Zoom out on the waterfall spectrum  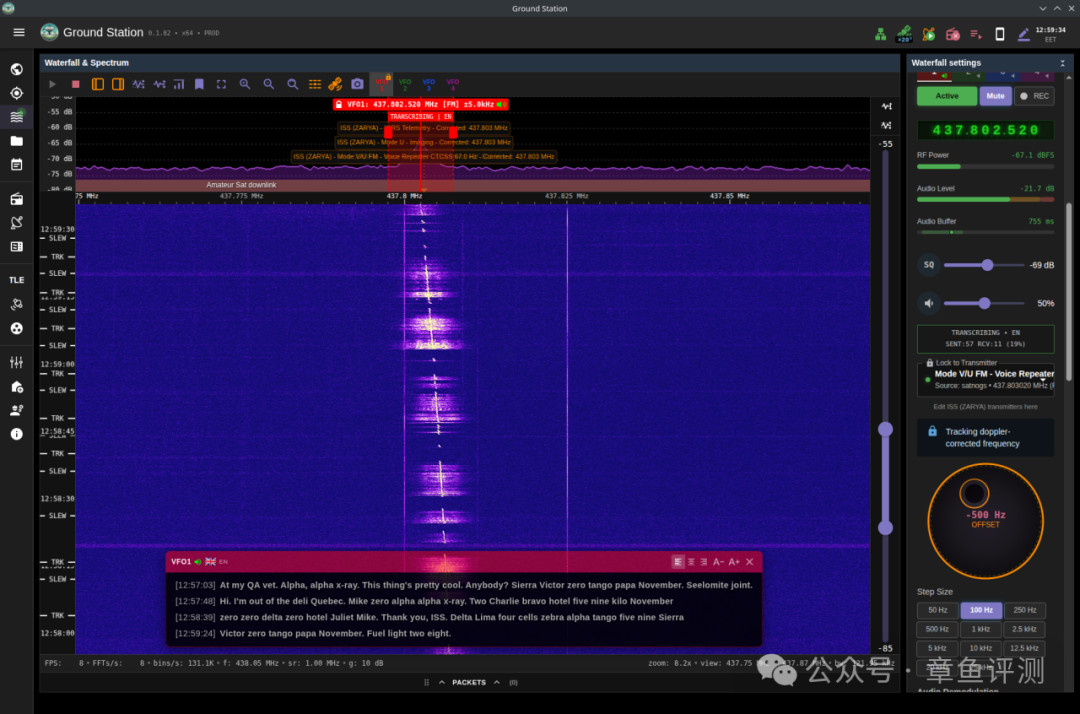(269, 84)
